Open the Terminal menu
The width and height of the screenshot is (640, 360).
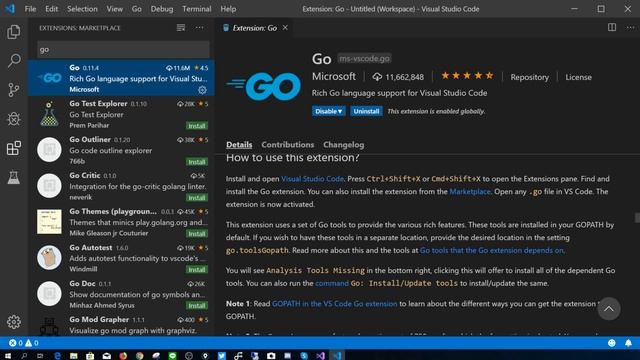tap(197, 9)
